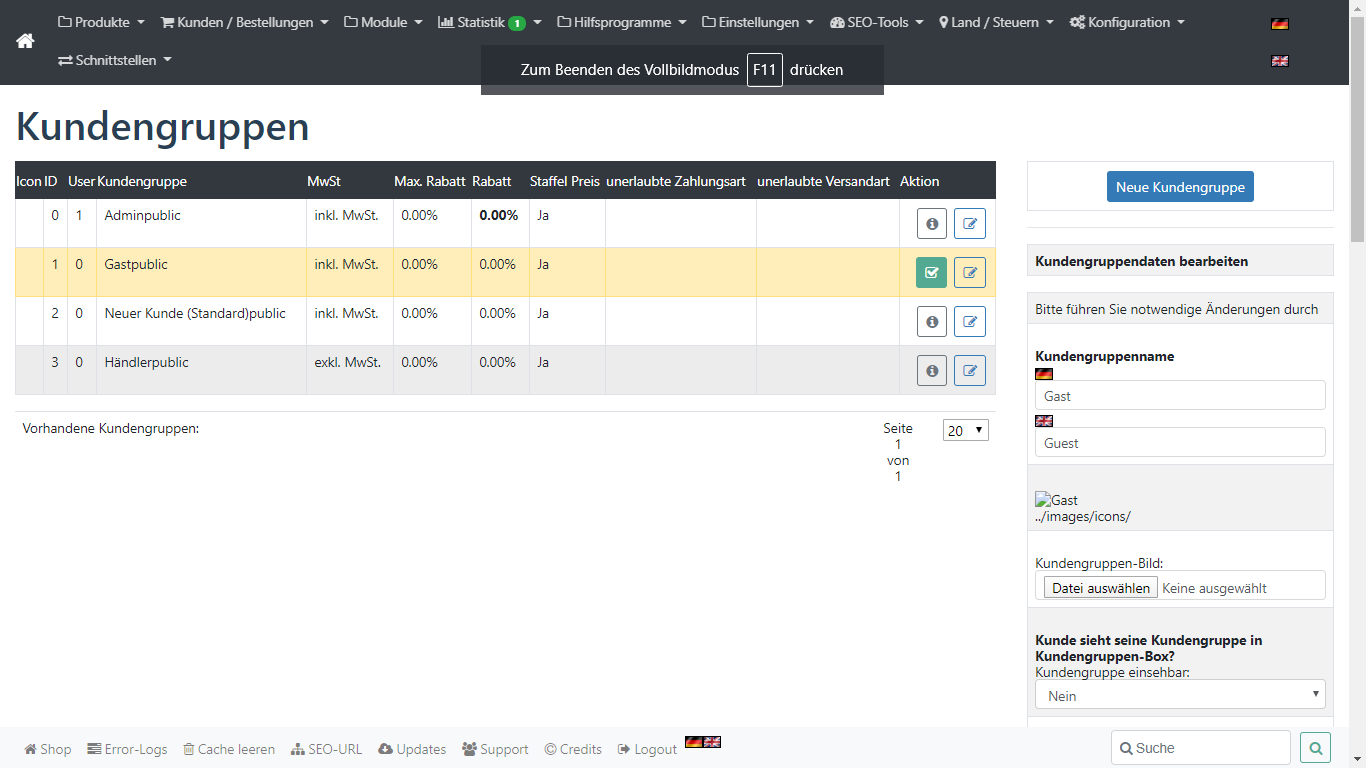Click the German group name field 'Gast'
This screenshot has width=1366, height=768.
click(1180, 396)
